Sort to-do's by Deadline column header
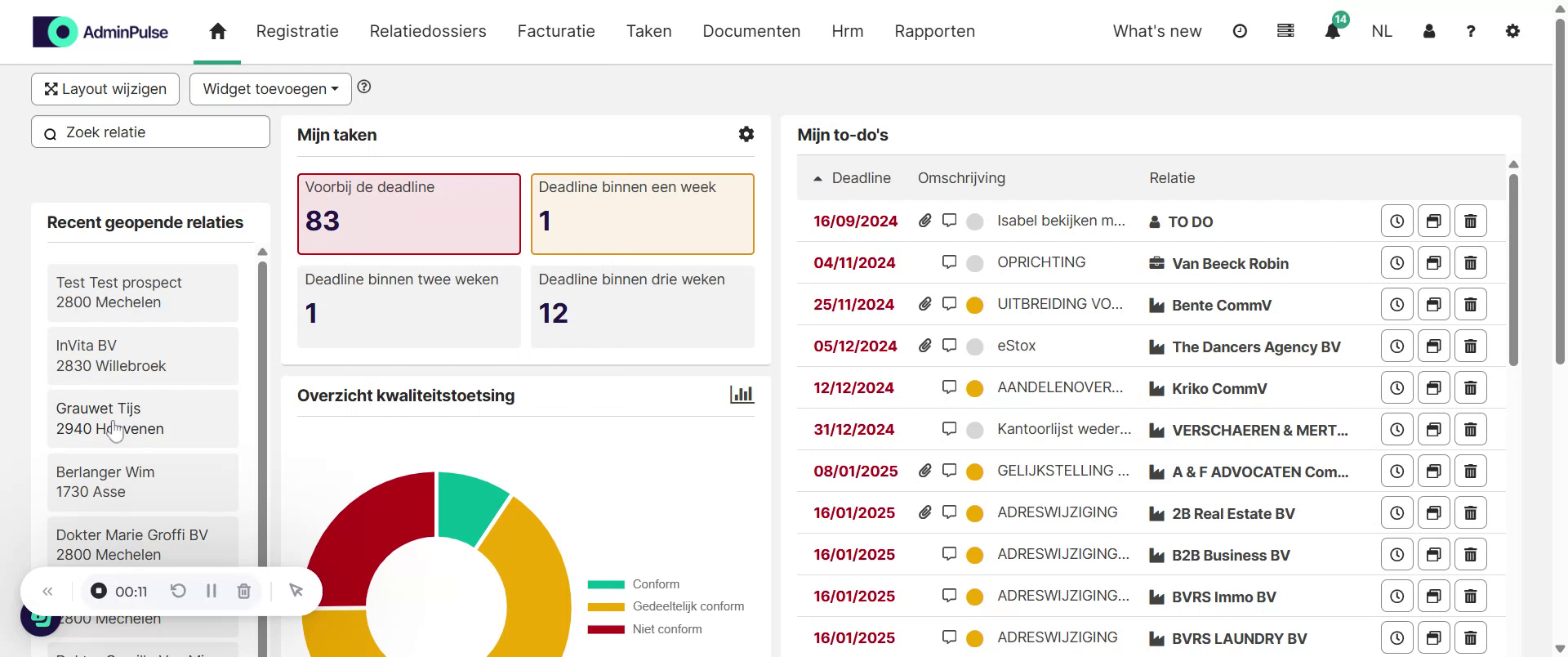Viewport: 1568px width, 657px height. pos(861,178)
